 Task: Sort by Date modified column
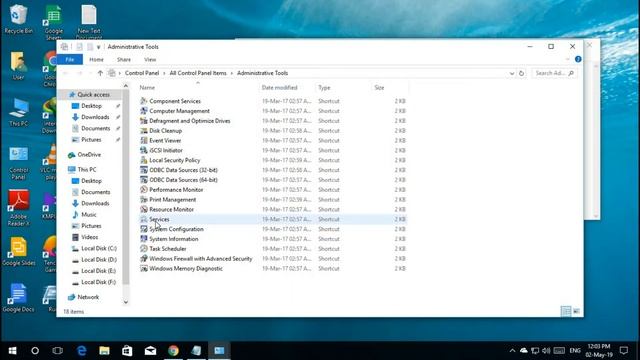pyautogui.click(x=279, y=87)
